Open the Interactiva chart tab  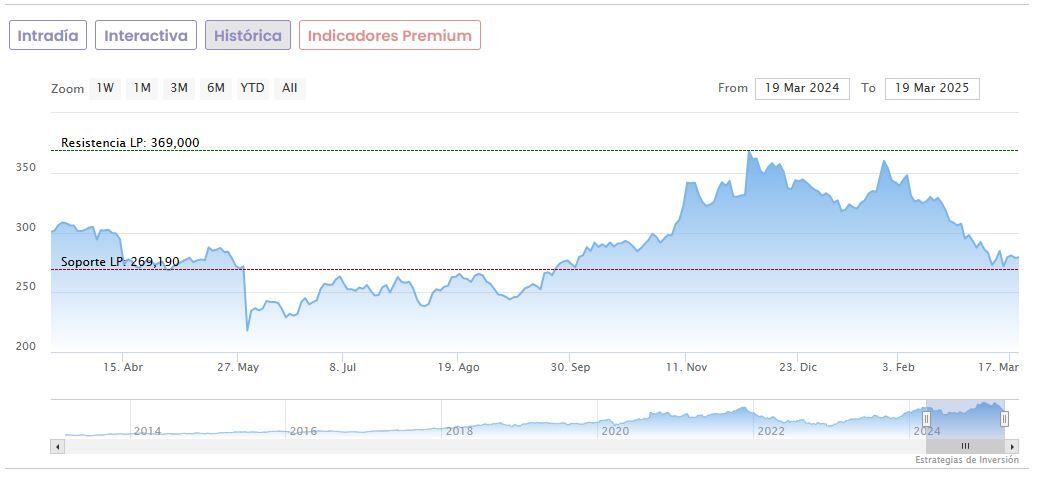(146, 35)
